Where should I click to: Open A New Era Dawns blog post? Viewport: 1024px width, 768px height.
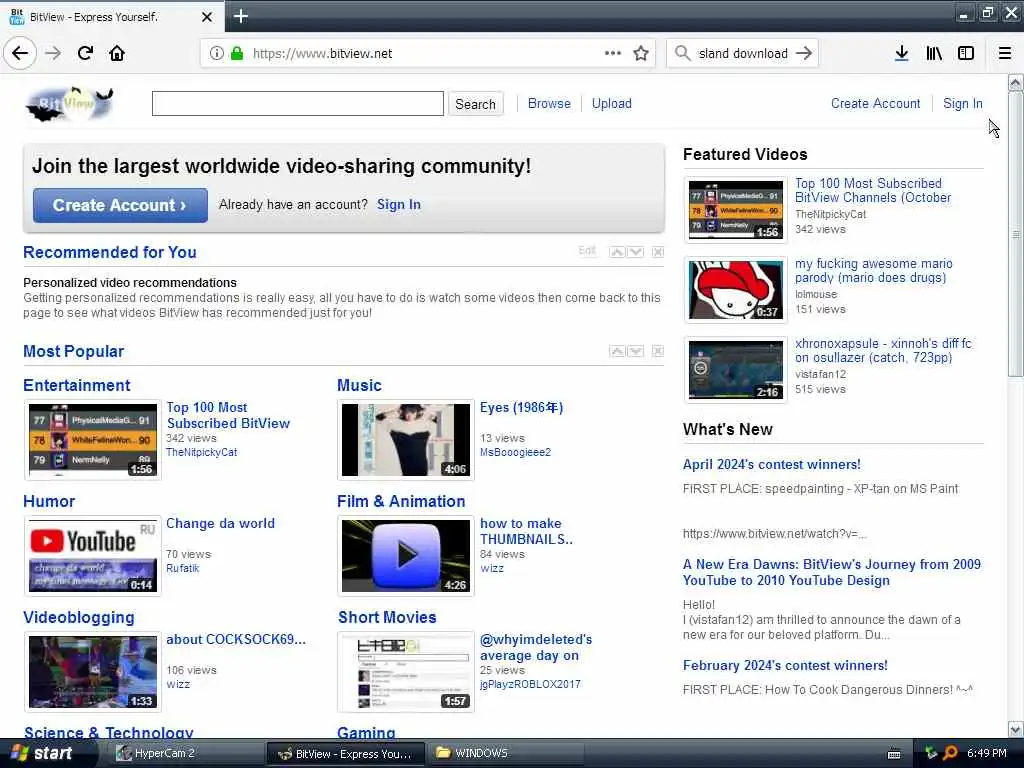(831, 572)
